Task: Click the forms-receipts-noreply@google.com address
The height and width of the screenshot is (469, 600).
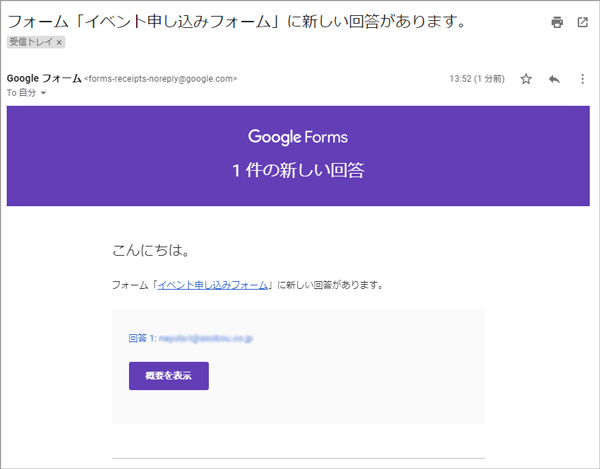Action: point(161,79)
